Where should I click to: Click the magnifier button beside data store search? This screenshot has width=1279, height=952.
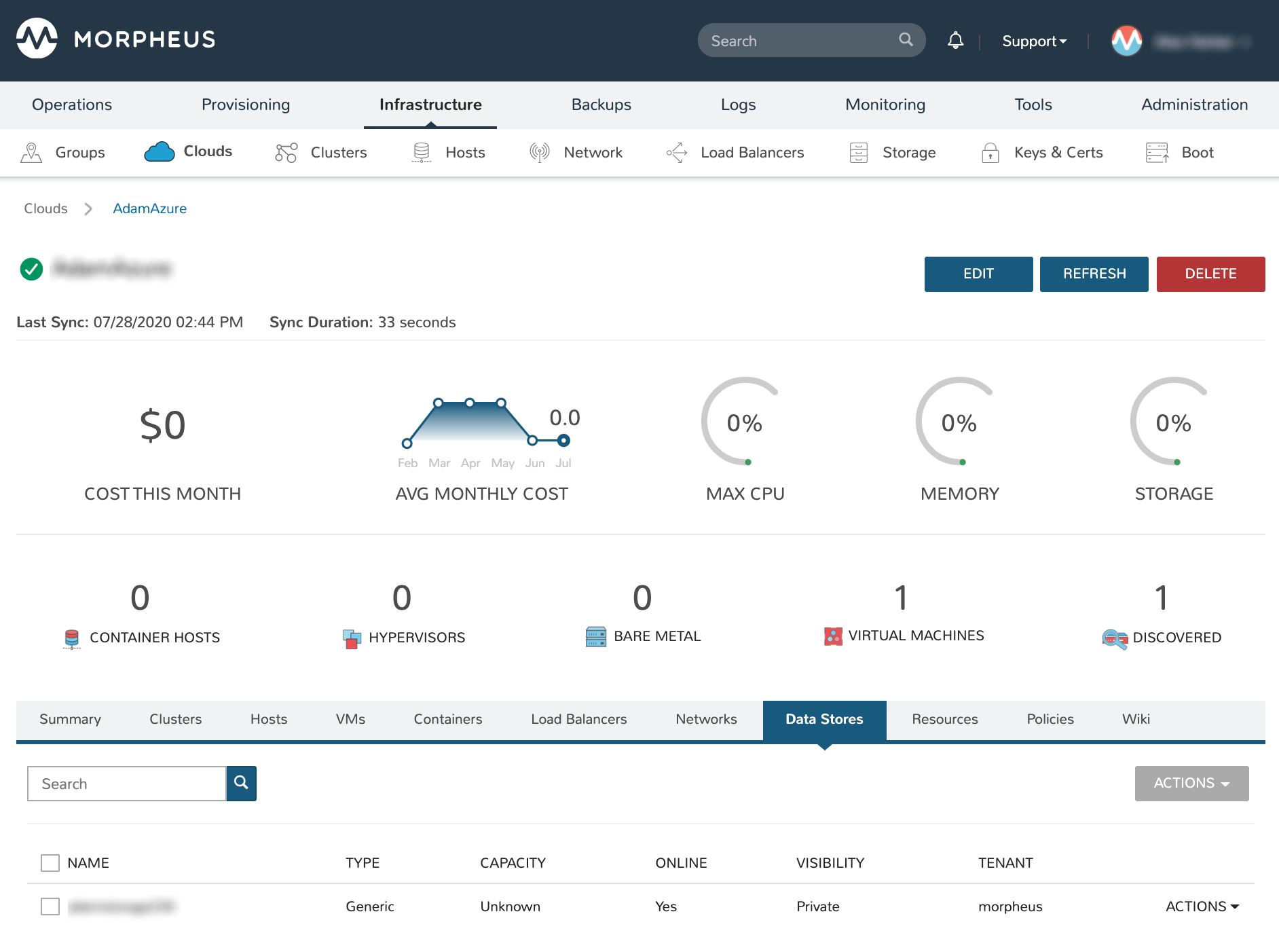pyautogui.click(x=241, y=783)
